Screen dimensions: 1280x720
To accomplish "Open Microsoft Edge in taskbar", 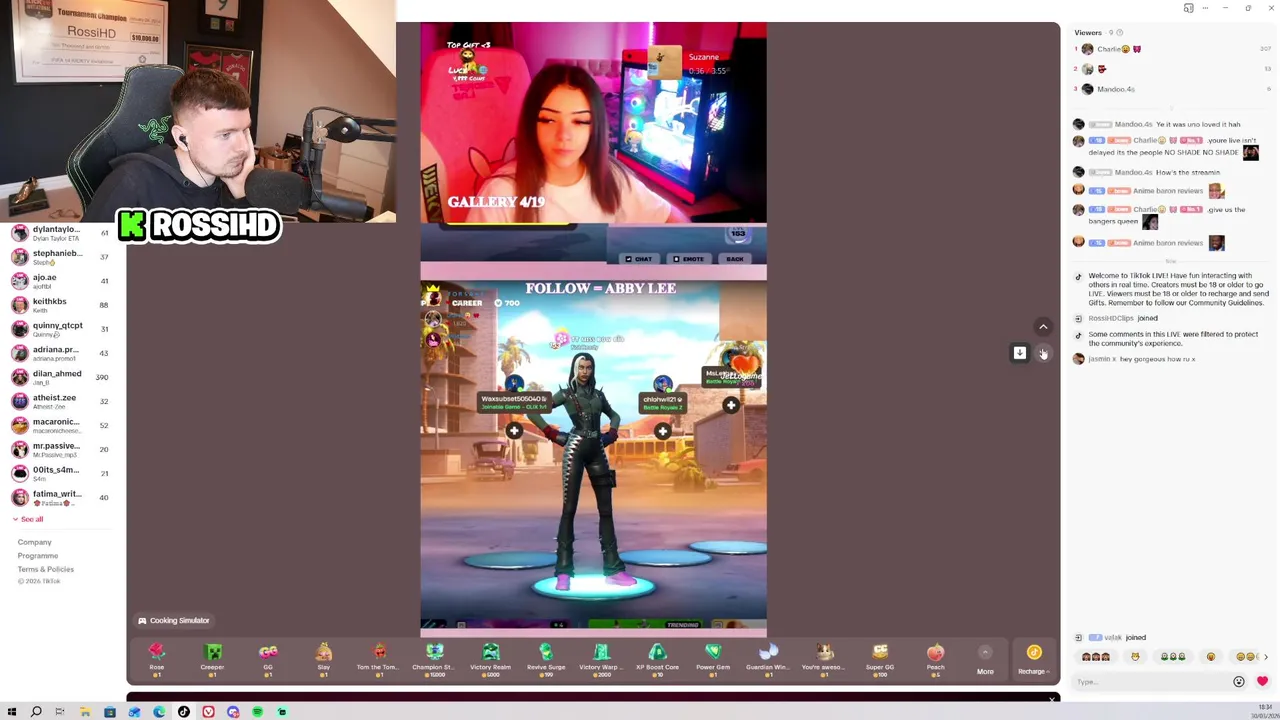I will pos(159,712).
